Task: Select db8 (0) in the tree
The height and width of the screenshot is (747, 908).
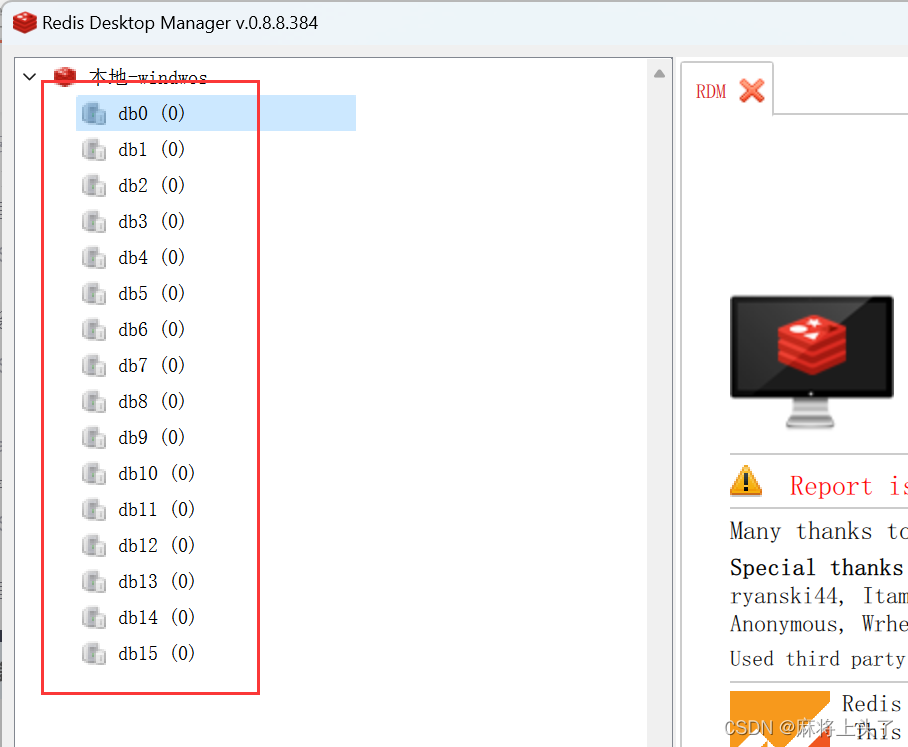Action: click(x=151, y=401)
